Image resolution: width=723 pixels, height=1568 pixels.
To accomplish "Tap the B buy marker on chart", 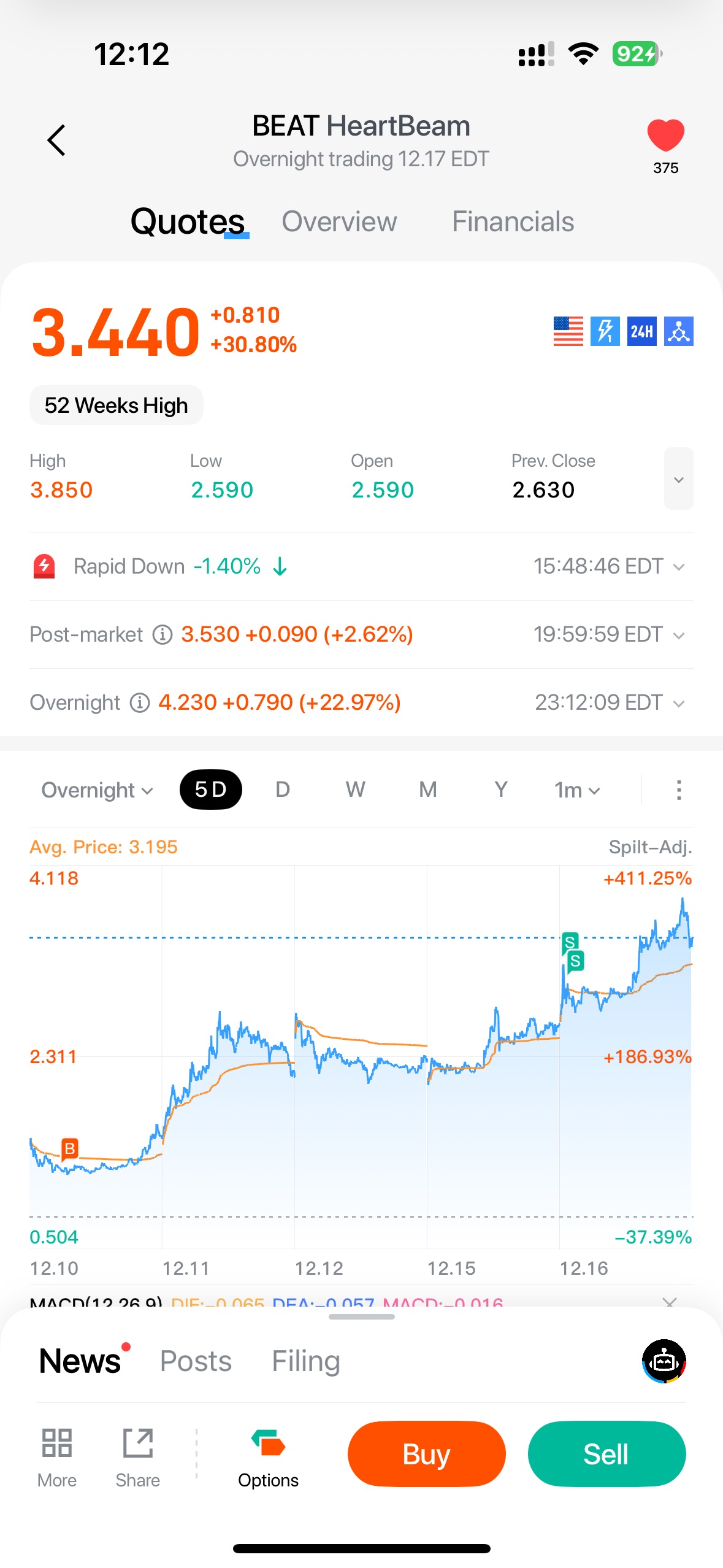I will point(70,1148).
